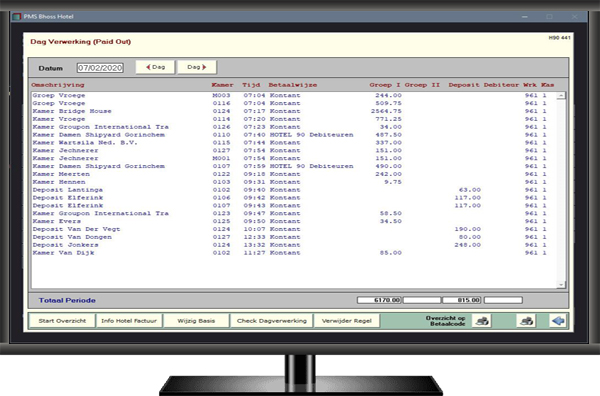
Task: Select the Deposit Lantinga row
Action: point(294,190)
